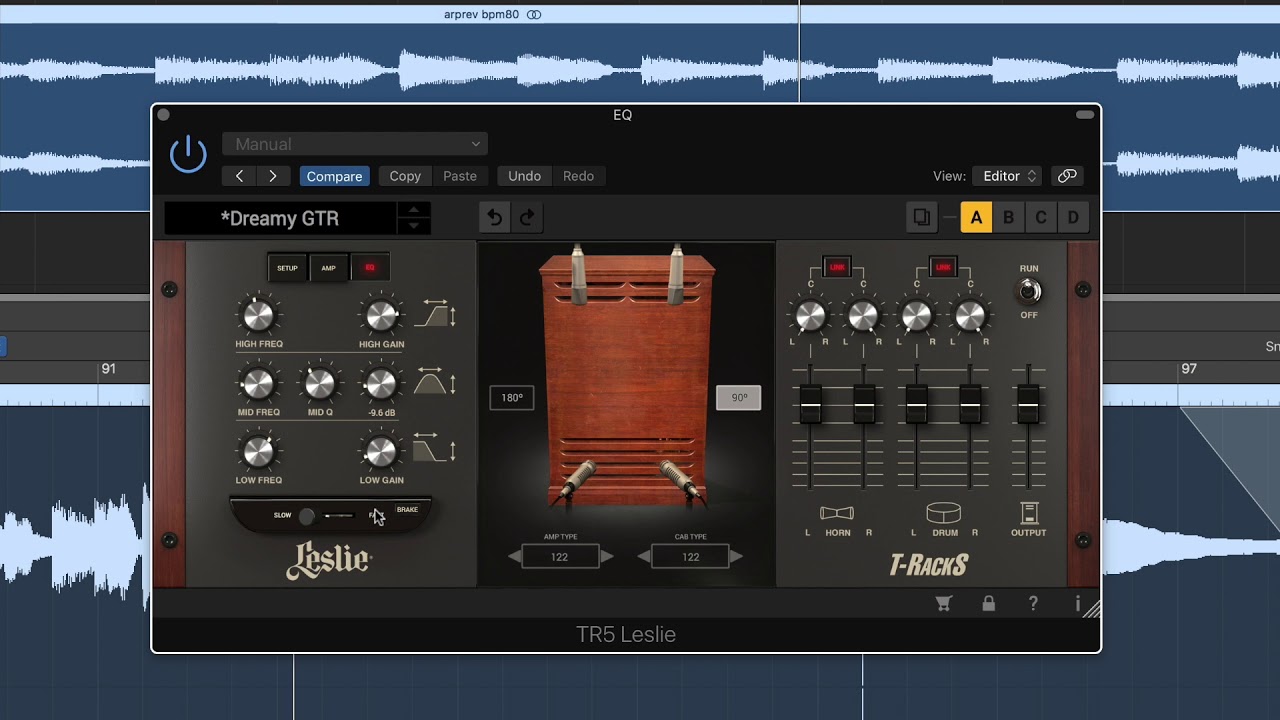Click the horn icon above HORN label

coord(837,513)
